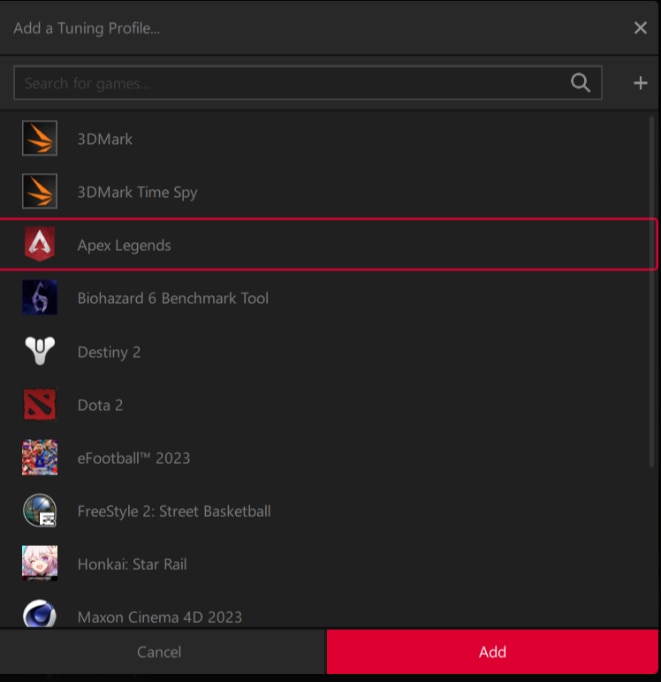The width and height of the screenshot is (661, 682).
Task: Click the plus icon beside search bar
Action: pos(640,83)
